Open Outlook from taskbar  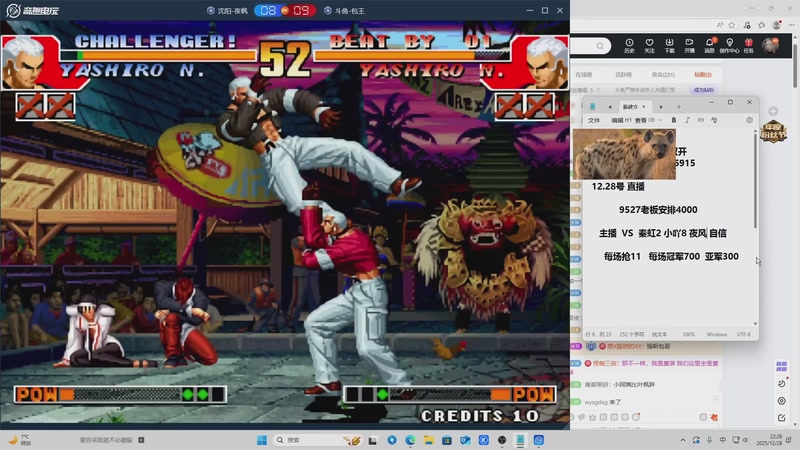(x=465, y=440)
